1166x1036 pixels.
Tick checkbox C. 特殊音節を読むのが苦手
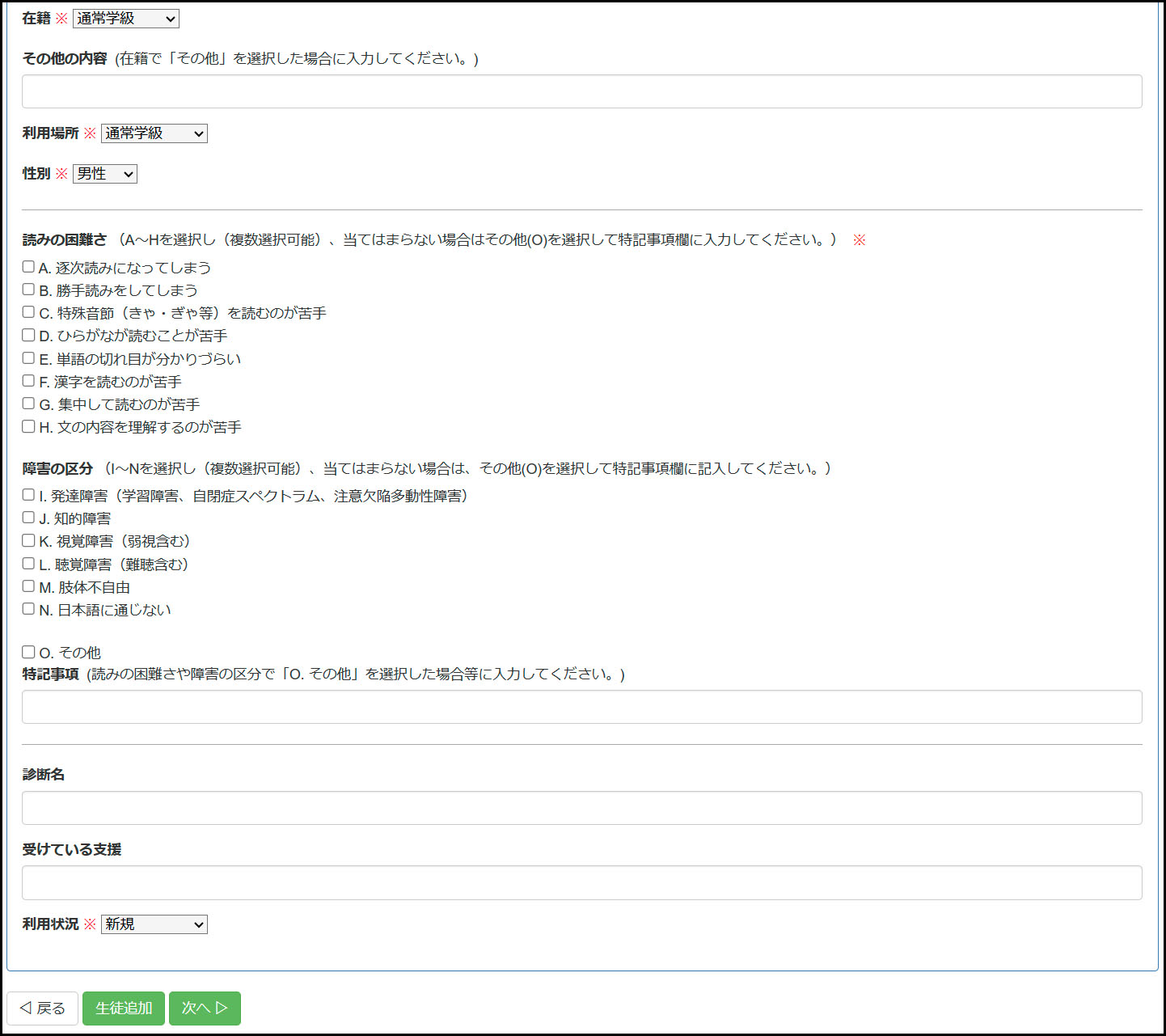(x=28, y=312)
